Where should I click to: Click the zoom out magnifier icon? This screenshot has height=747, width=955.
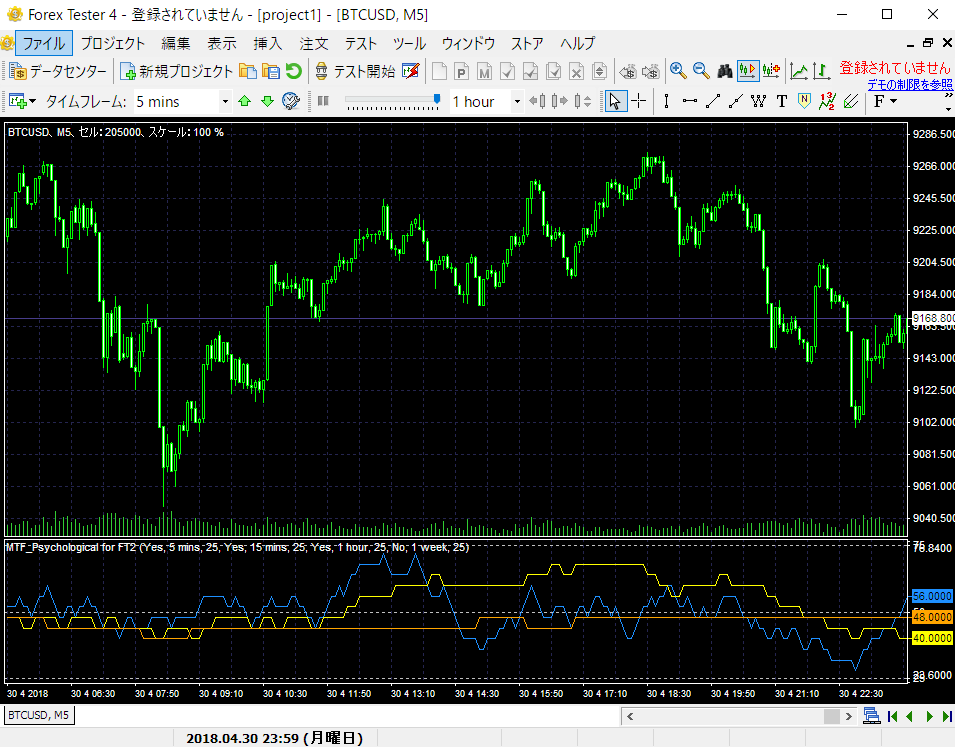700,71
